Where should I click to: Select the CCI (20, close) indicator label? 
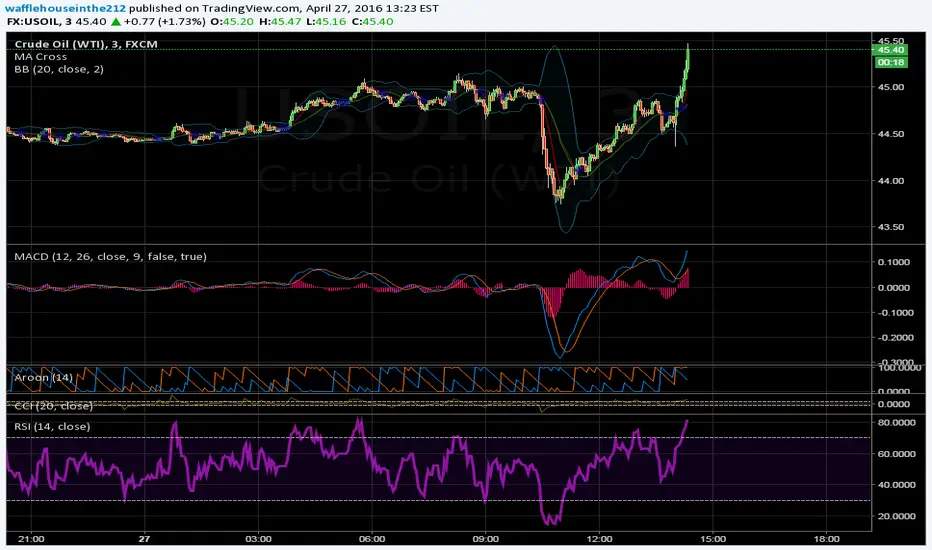pyautogui.click(x=53, y=406)
